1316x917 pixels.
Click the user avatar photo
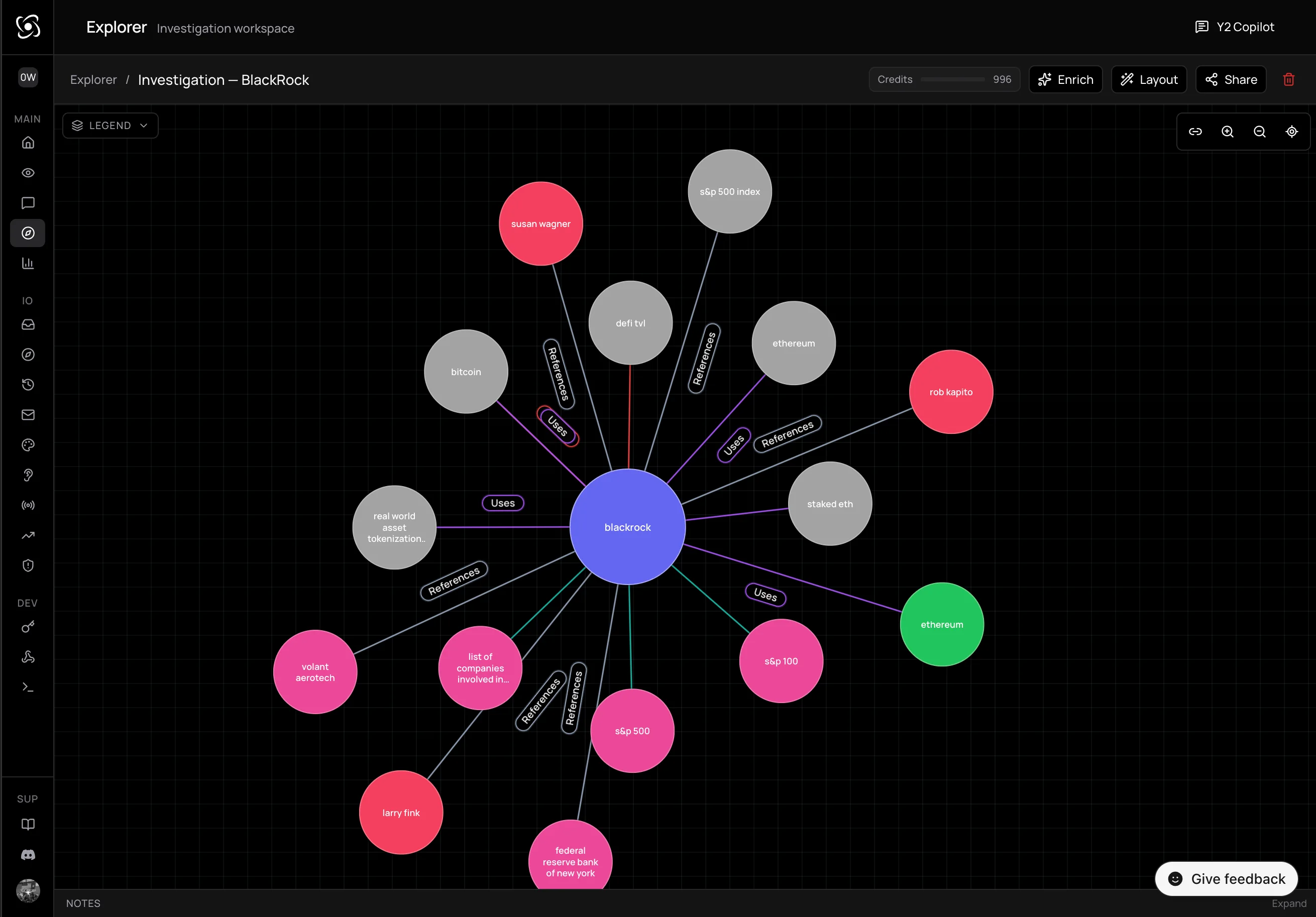(28, 891)
